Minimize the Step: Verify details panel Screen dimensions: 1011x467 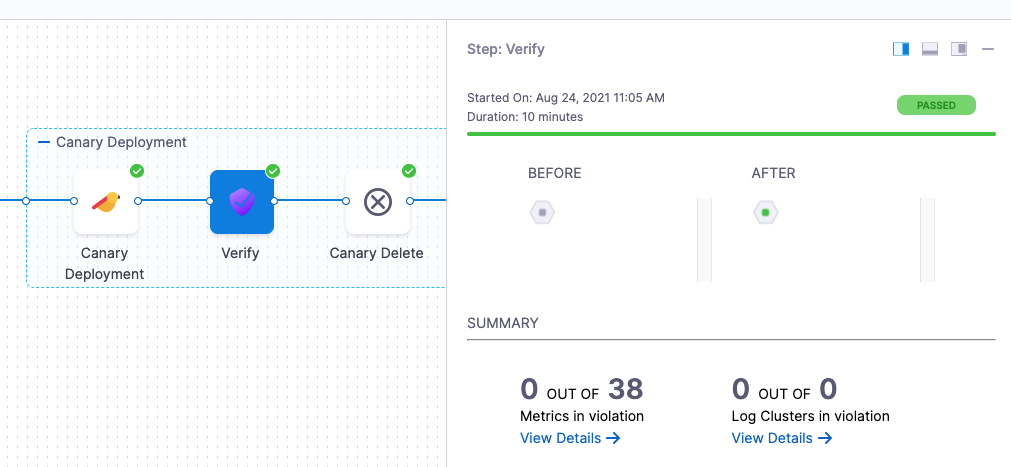988,49
